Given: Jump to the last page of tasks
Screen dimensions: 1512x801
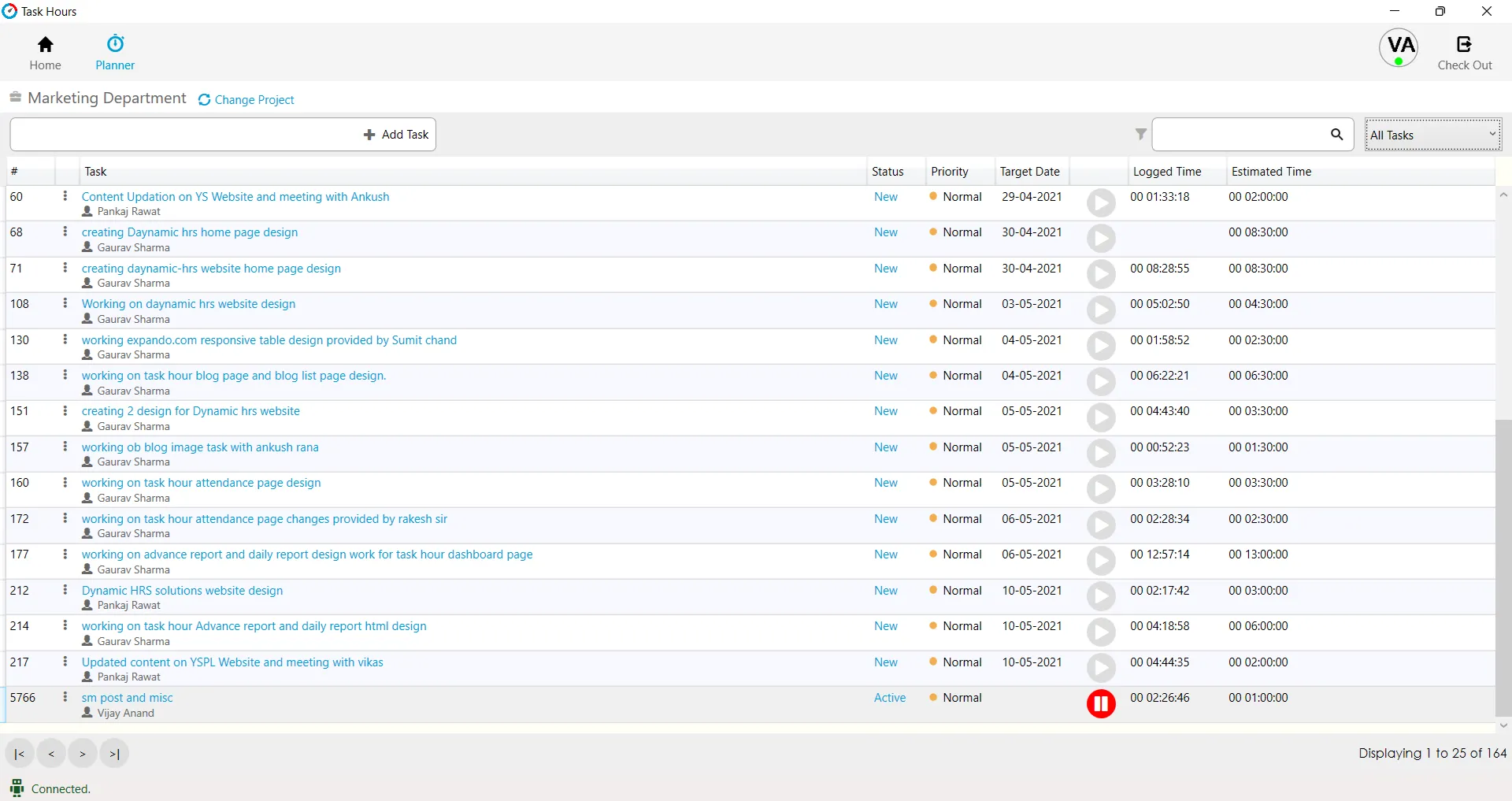Looking at the screenshot, I should point(114,754).
